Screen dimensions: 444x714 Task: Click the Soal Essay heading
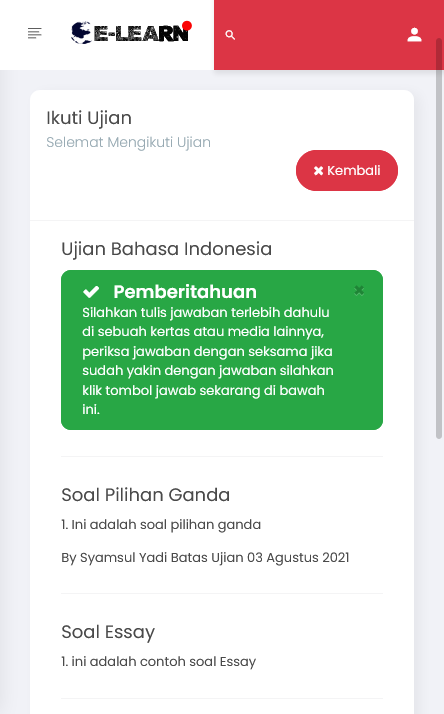click(108, 632)
